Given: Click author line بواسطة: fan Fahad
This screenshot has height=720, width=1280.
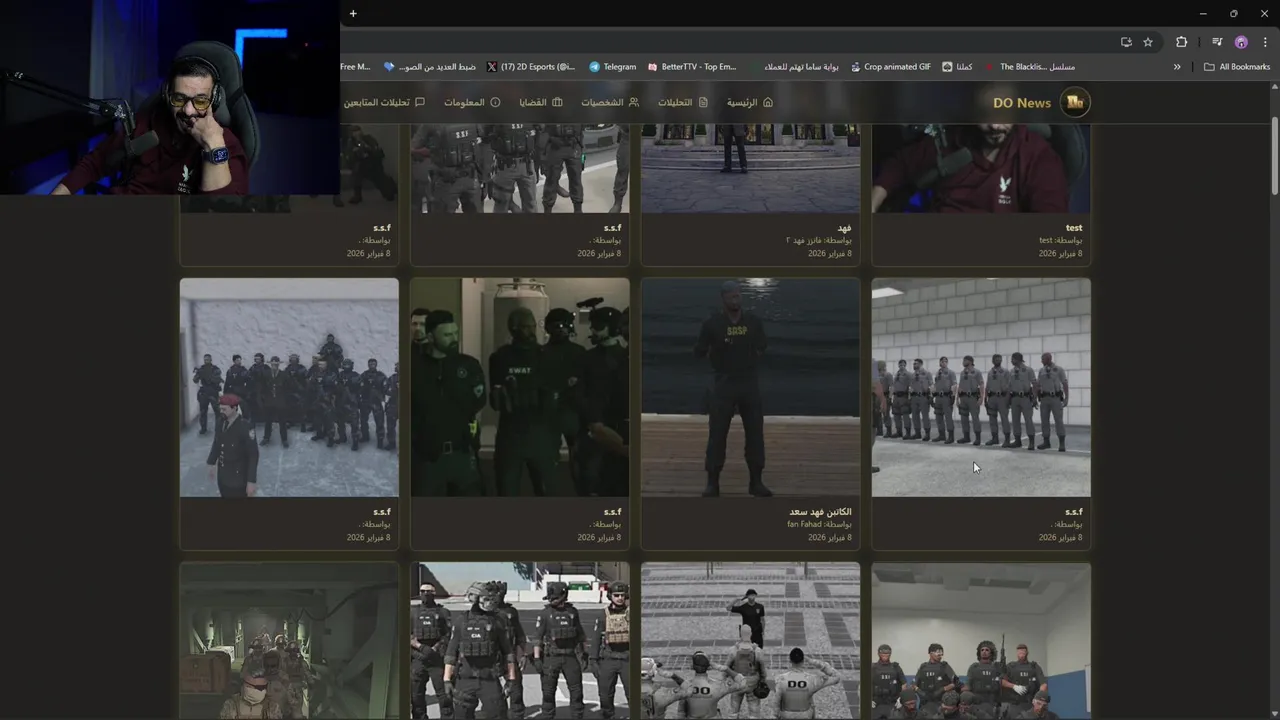Looking at the screenshot, I should (x=820, y=524).
